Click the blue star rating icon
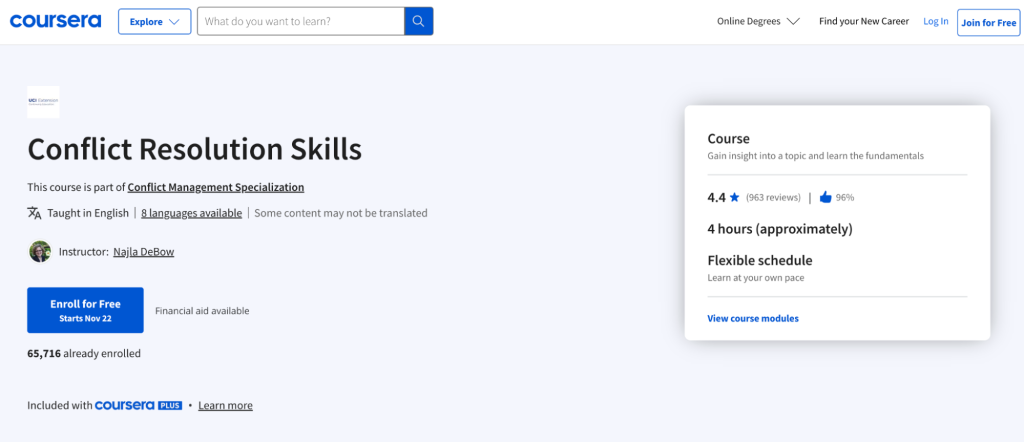This screenshot has height=442, width=1024. [735, 197]
